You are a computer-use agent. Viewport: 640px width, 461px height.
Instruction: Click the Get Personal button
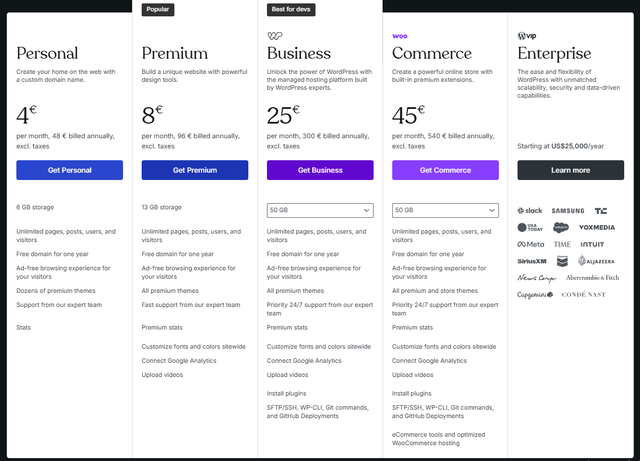click(69, 170)
